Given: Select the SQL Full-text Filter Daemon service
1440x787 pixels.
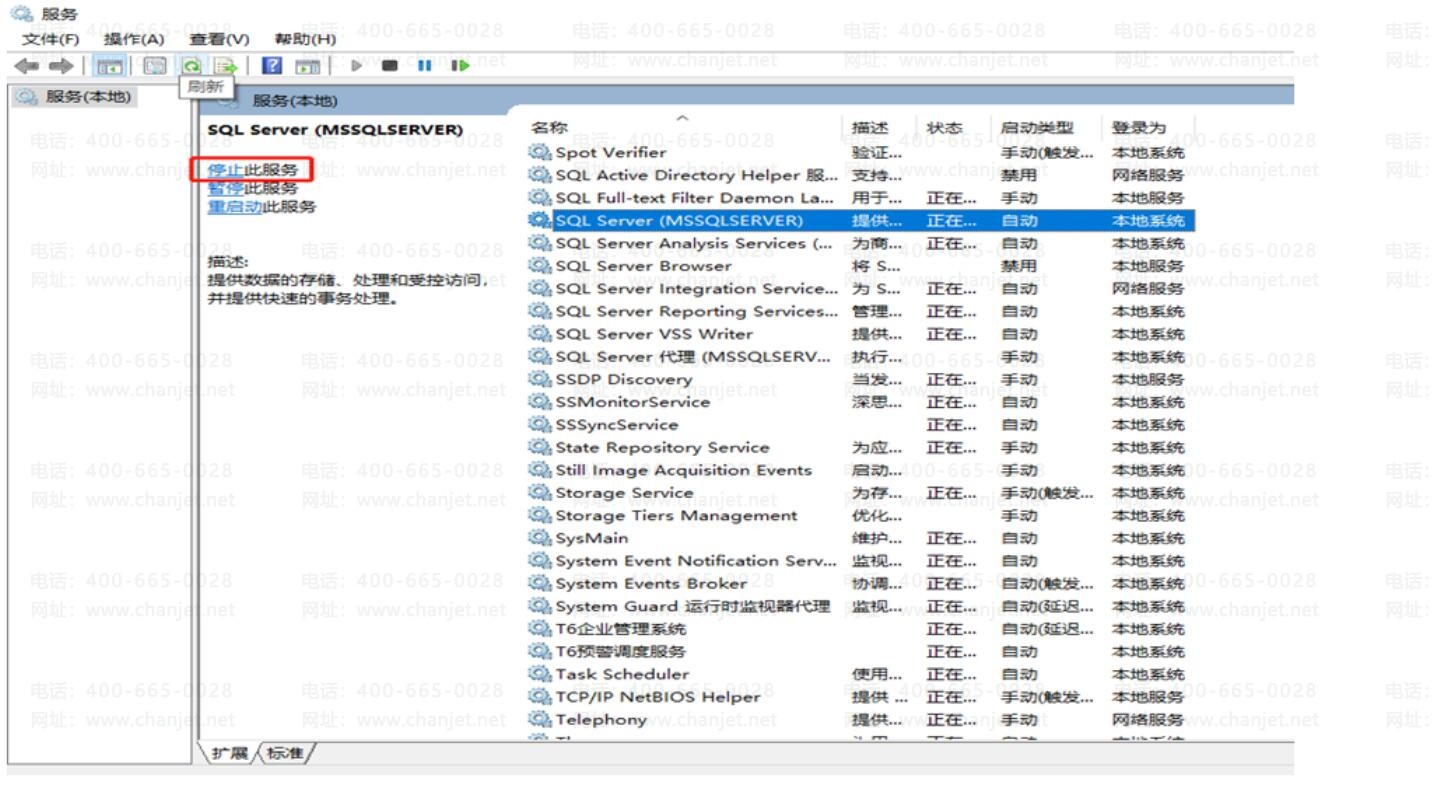Looking at the screenshot, I should pyautogui.click(x=860, y=198).
